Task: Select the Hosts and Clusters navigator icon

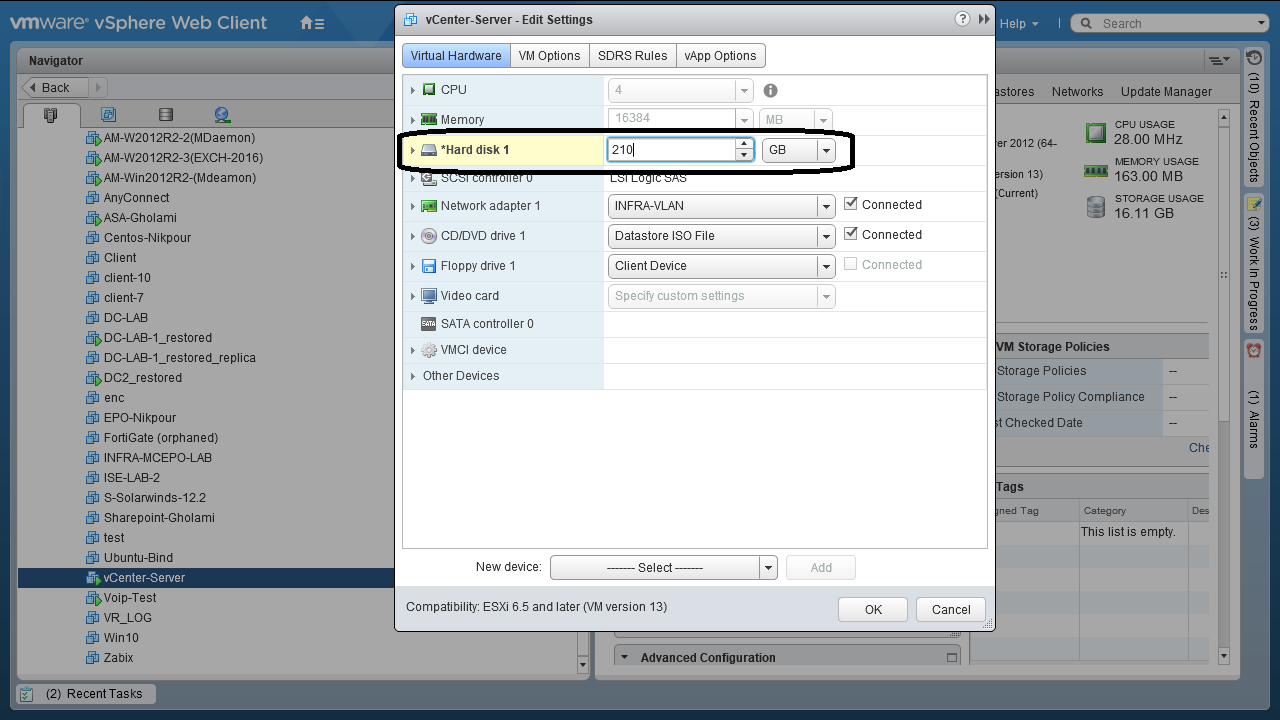Action: tap(51, 115)
